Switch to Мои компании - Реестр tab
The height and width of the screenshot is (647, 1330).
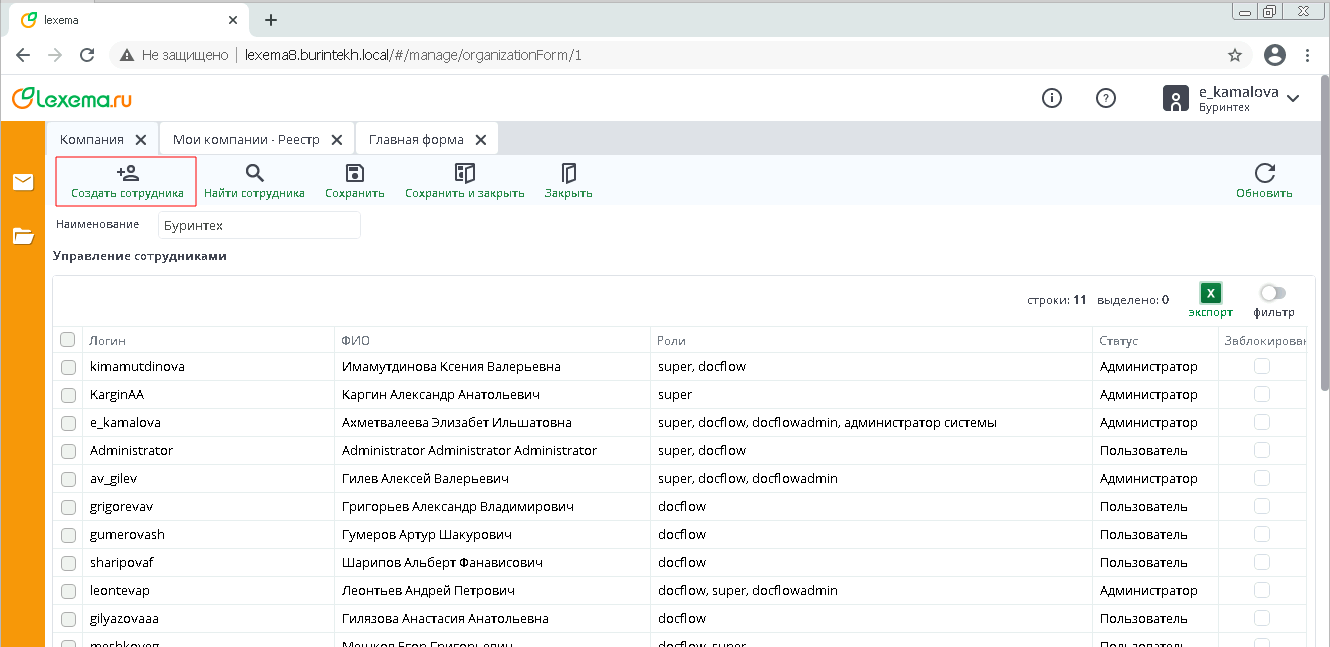pos(246,140)
